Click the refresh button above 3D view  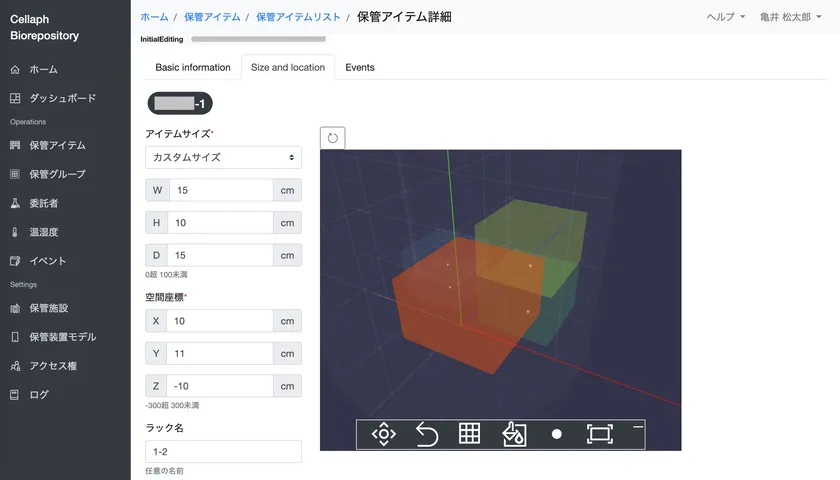[333, 138]
